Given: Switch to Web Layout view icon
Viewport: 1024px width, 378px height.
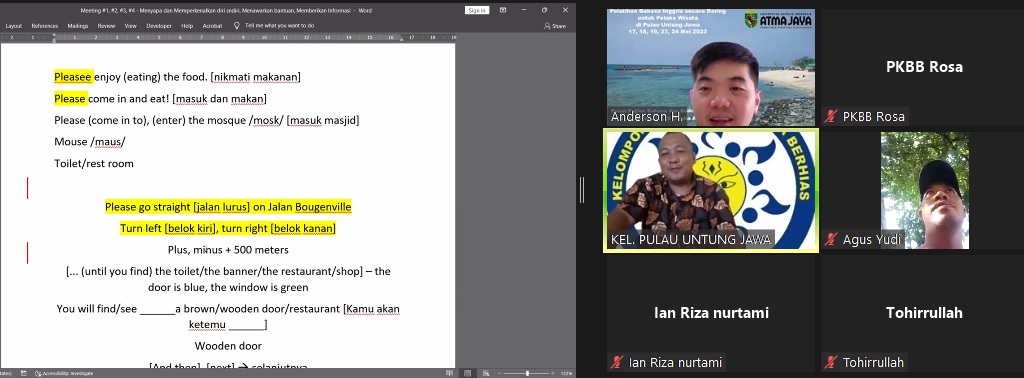Looking at the screenshot, I should coord(485,373).
